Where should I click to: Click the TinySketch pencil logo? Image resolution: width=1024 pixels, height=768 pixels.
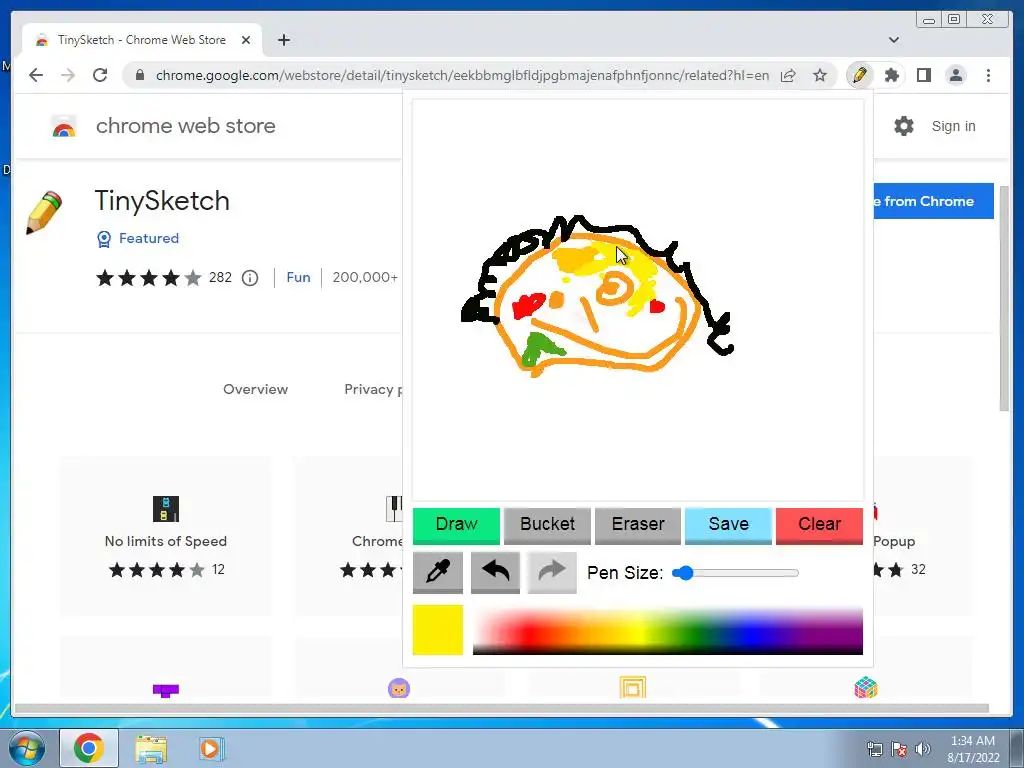click(x=43, y=212)
